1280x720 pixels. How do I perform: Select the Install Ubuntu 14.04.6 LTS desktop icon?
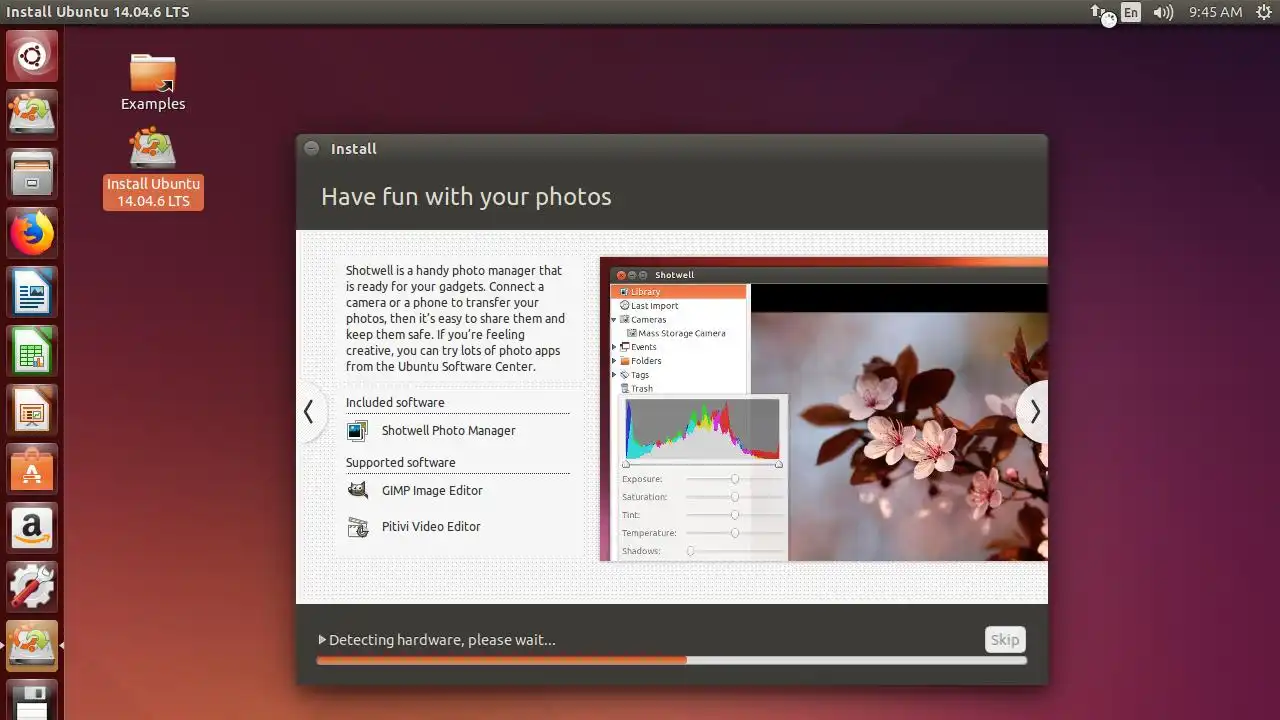153,168
